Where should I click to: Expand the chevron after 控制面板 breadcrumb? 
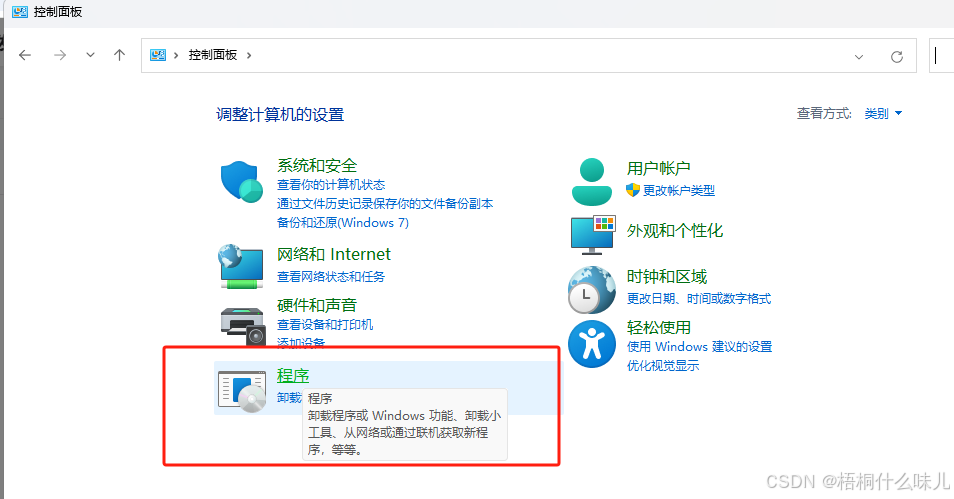pyautogui.click(x=249, y=55)
